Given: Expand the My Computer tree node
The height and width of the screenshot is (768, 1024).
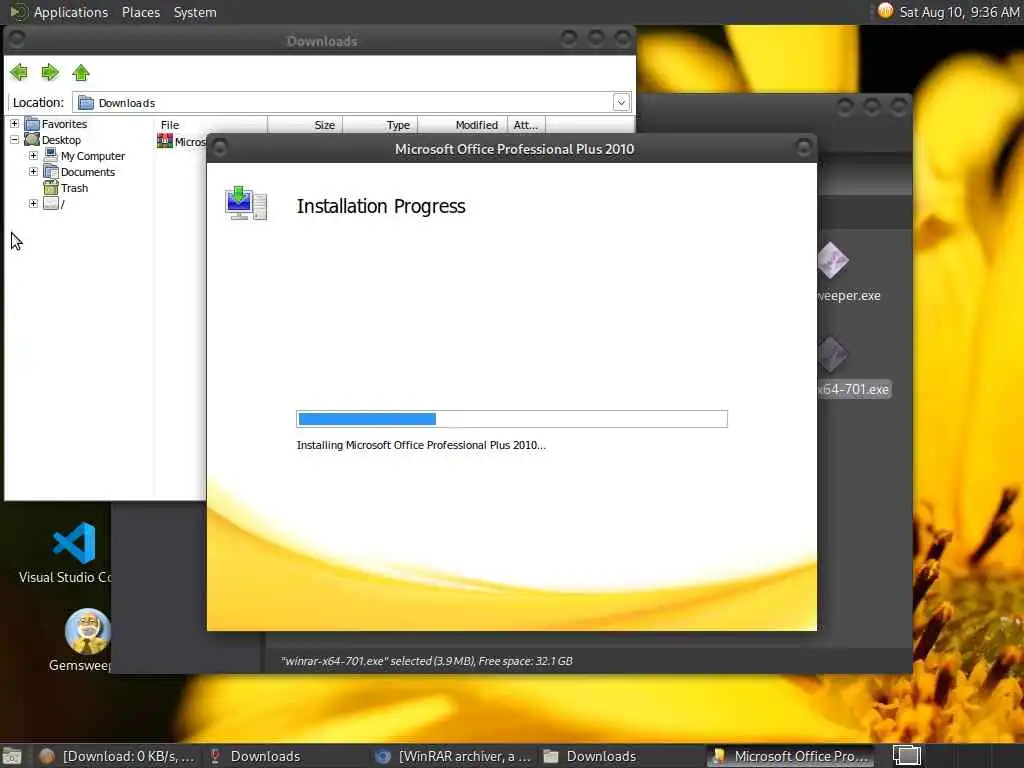Looking at the screenshot, I should pyautogui.click(x=33, y=155).
